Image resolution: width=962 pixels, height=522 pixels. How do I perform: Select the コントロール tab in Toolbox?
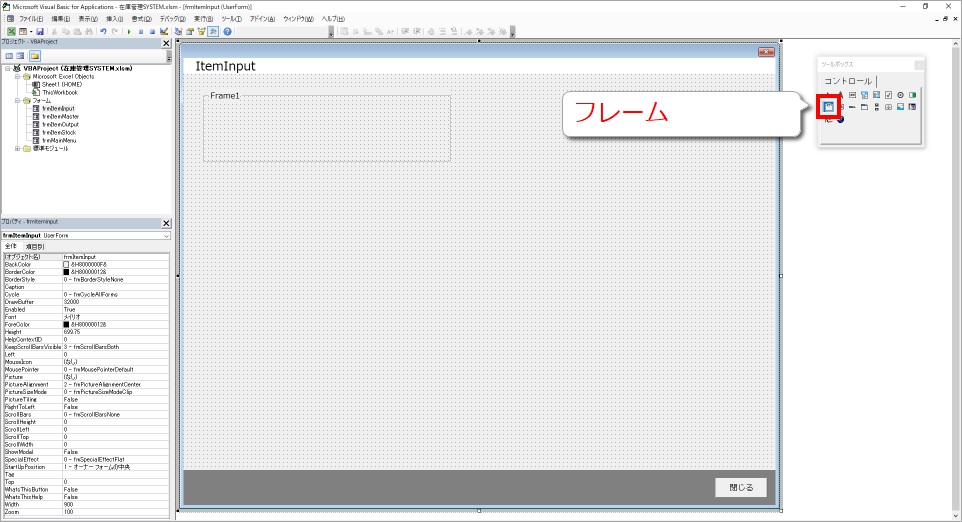(848, 81)
